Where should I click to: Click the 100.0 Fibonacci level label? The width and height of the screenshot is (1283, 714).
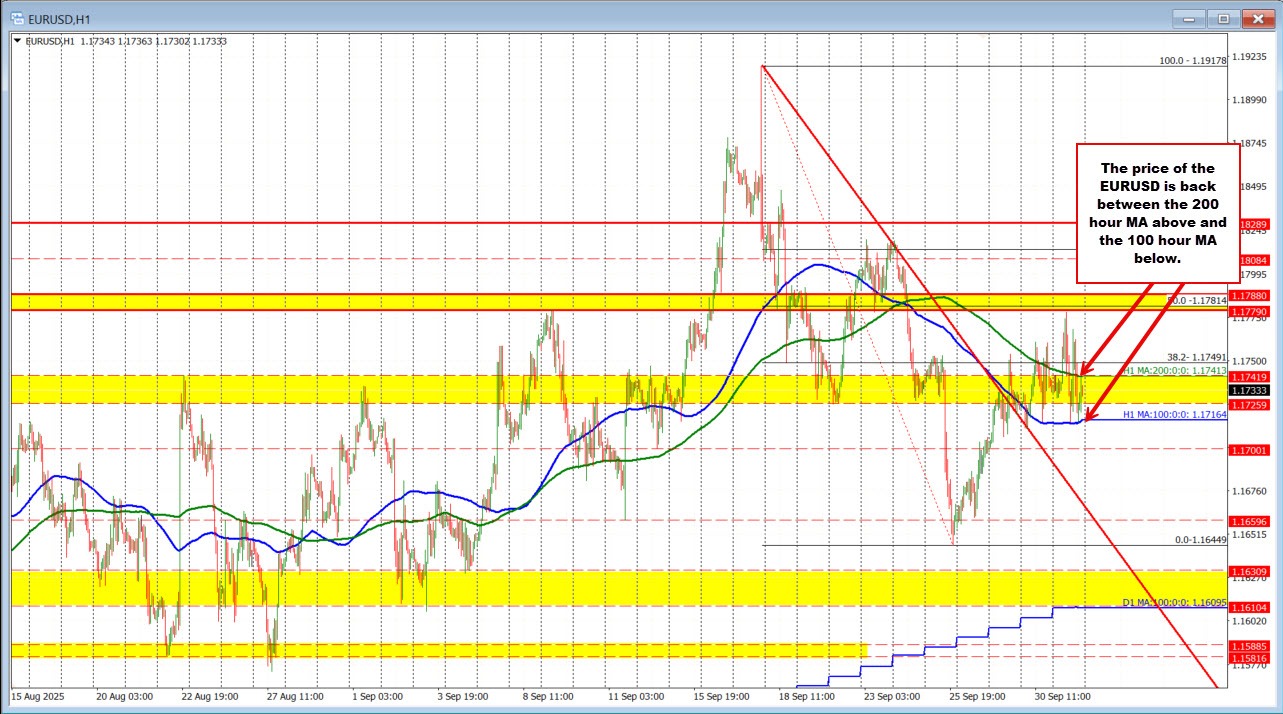1192,61
